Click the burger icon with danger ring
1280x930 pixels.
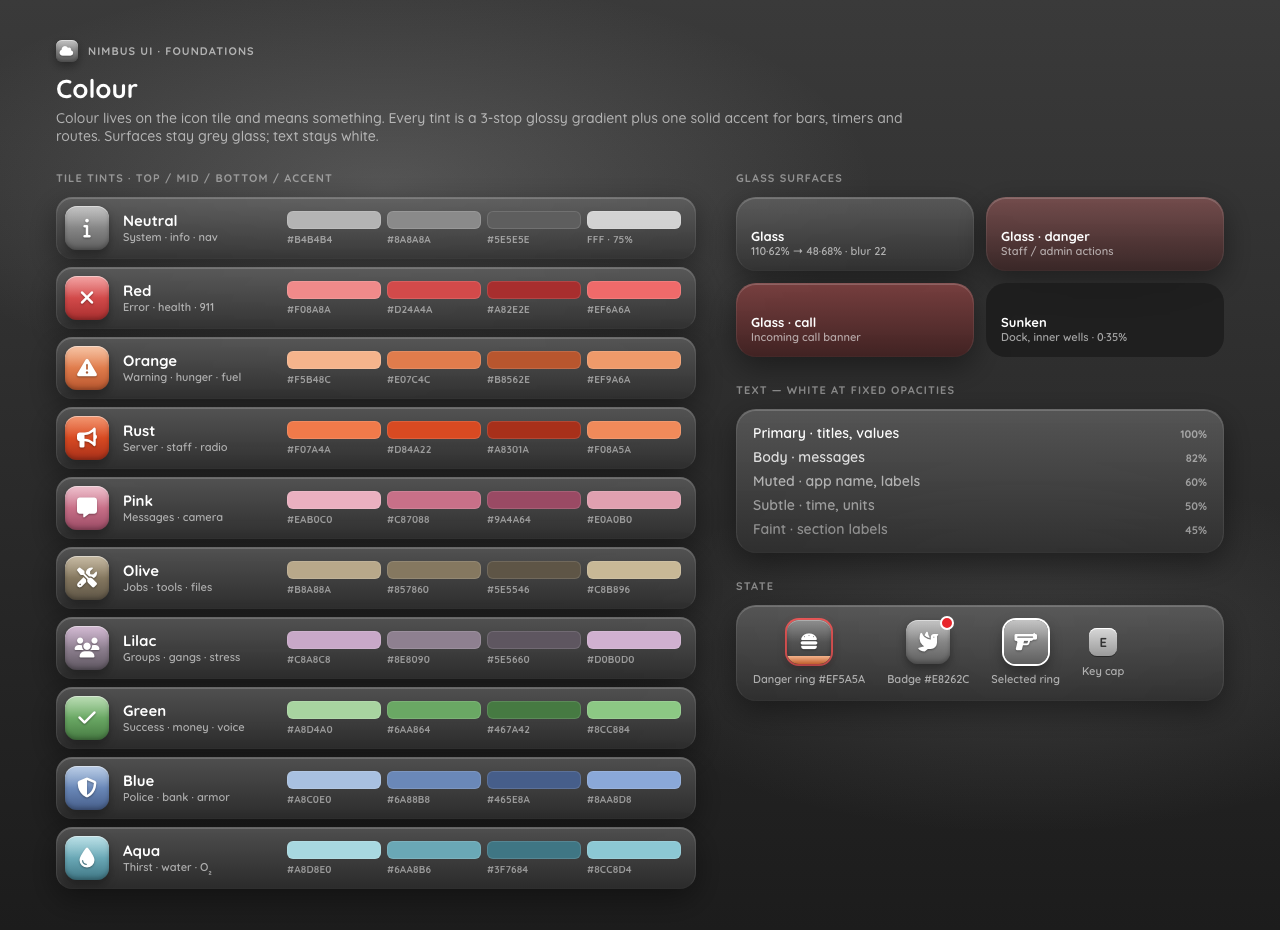(809, 642)
